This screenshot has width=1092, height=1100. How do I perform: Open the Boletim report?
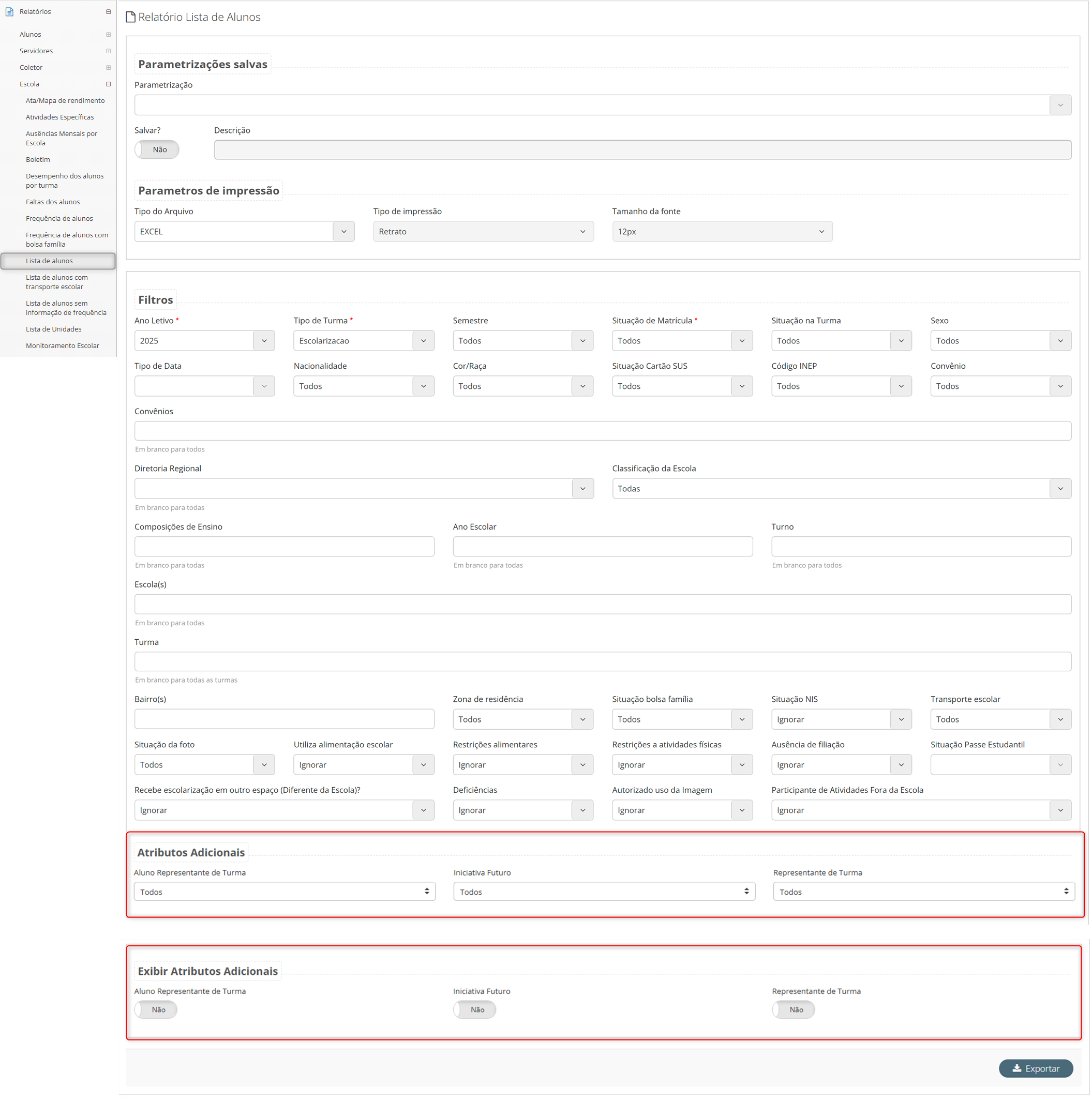point(38,159)
